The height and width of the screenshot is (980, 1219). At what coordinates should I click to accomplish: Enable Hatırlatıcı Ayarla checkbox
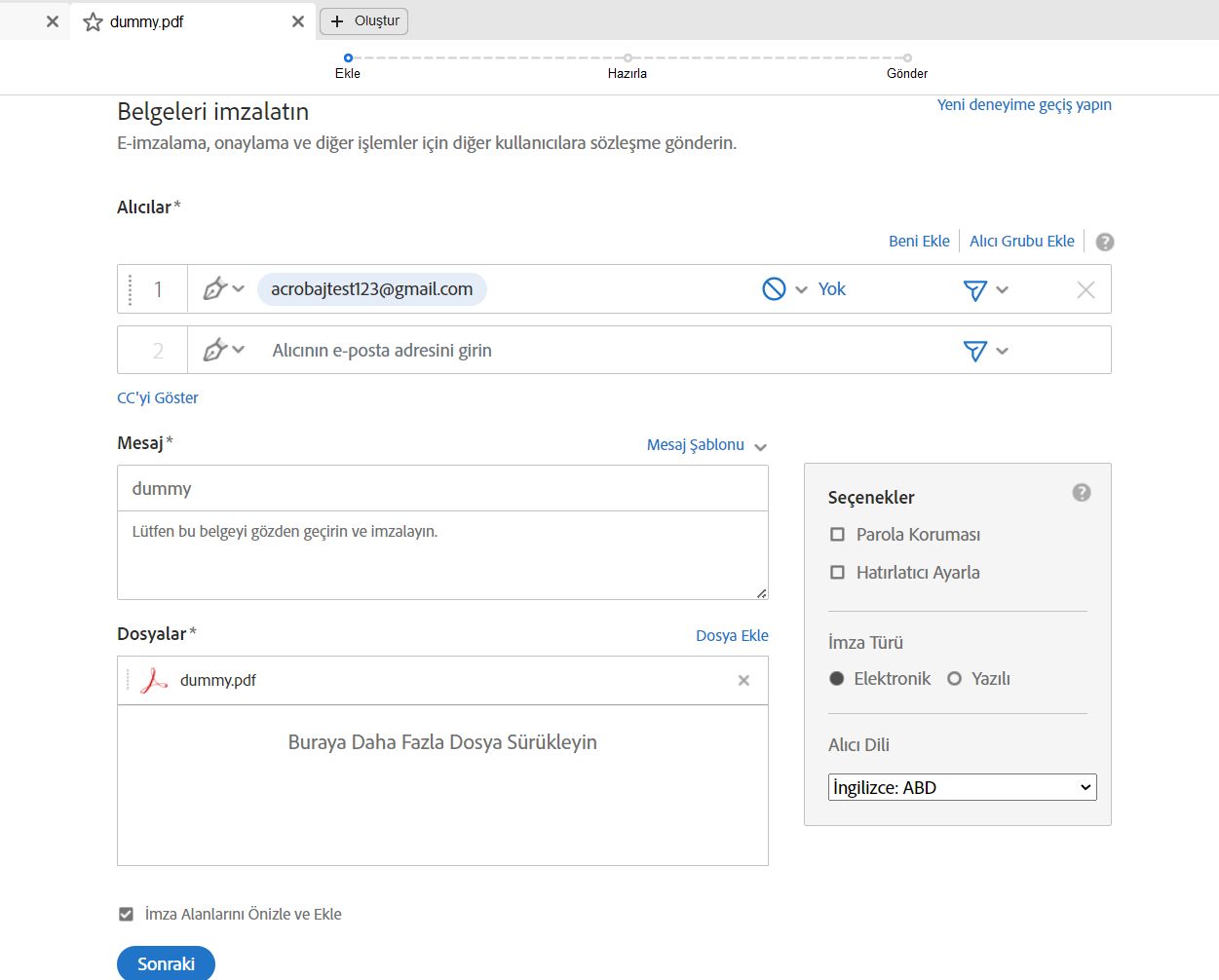coord(837,573)
